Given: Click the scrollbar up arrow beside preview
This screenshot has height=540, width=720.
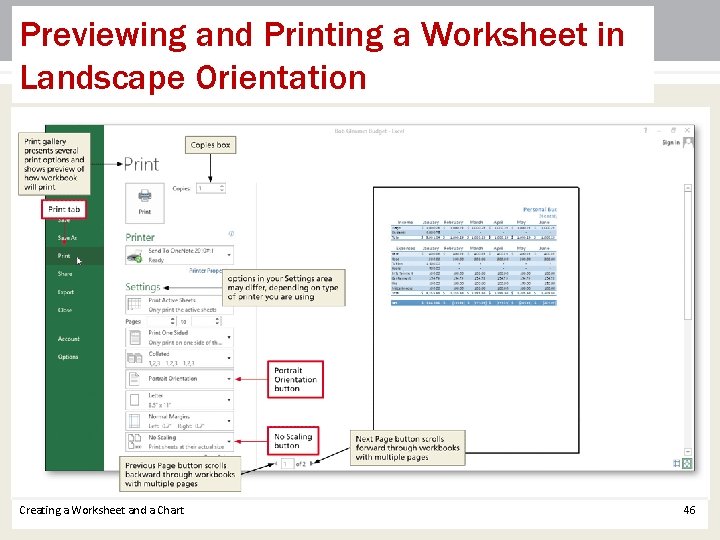Looking at the screenshot, I should (687, 188).
